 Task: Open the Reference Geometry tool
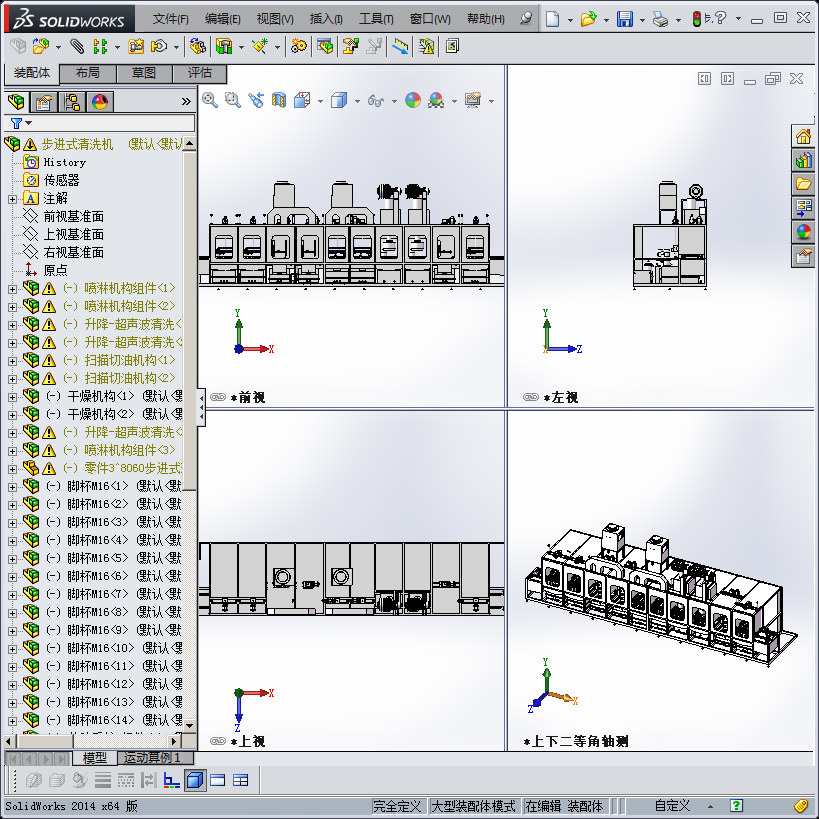(260, 46)
